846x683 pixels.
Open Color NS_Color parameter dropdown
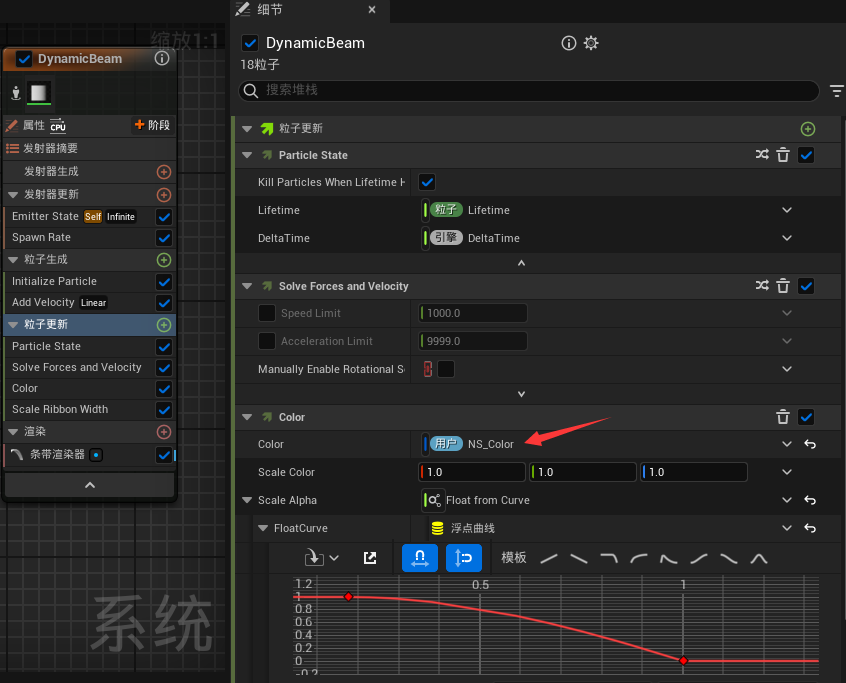(787, 444)
